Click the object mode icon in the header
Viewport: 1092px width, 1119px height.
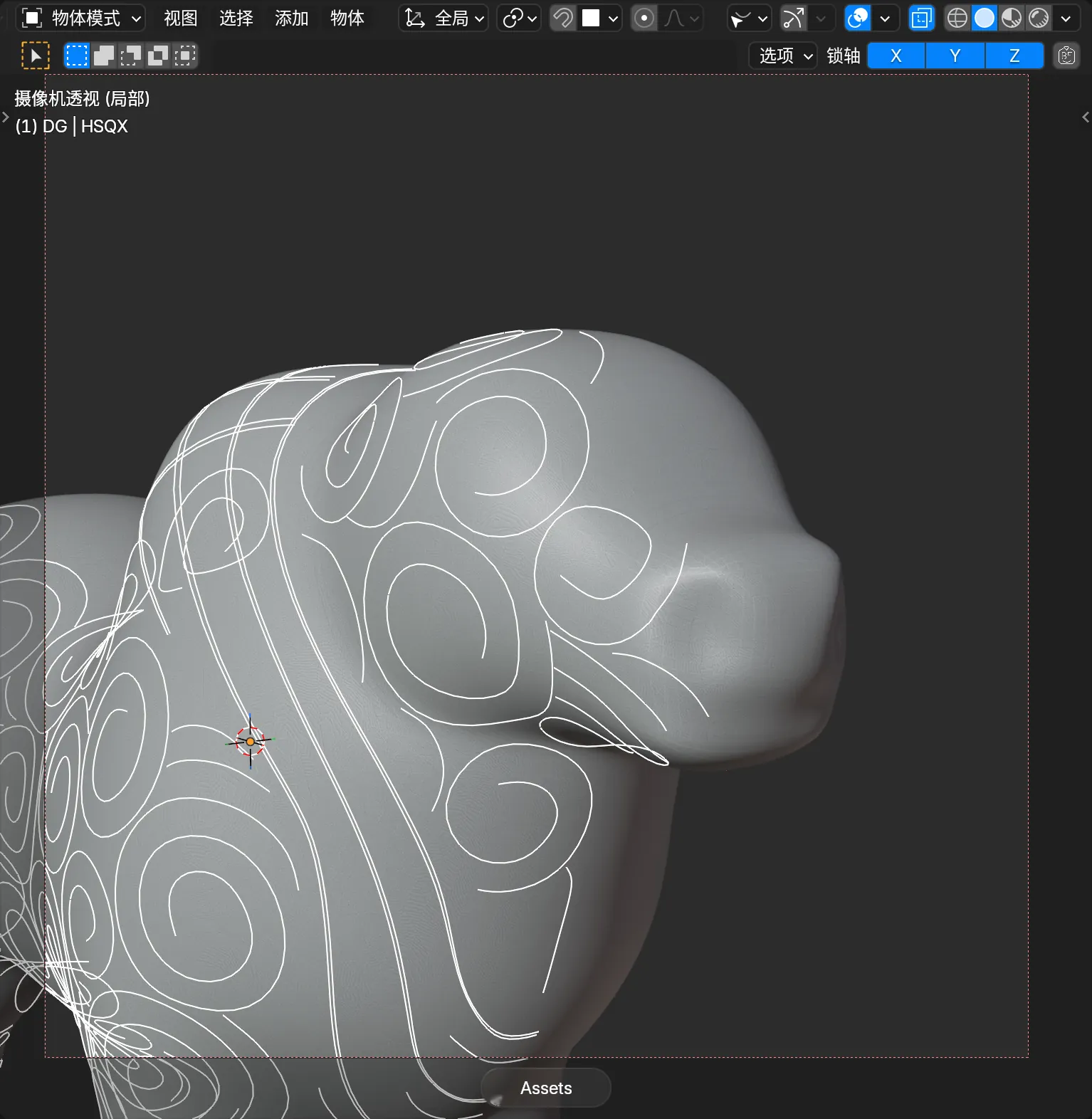click(x=32, y=18)
